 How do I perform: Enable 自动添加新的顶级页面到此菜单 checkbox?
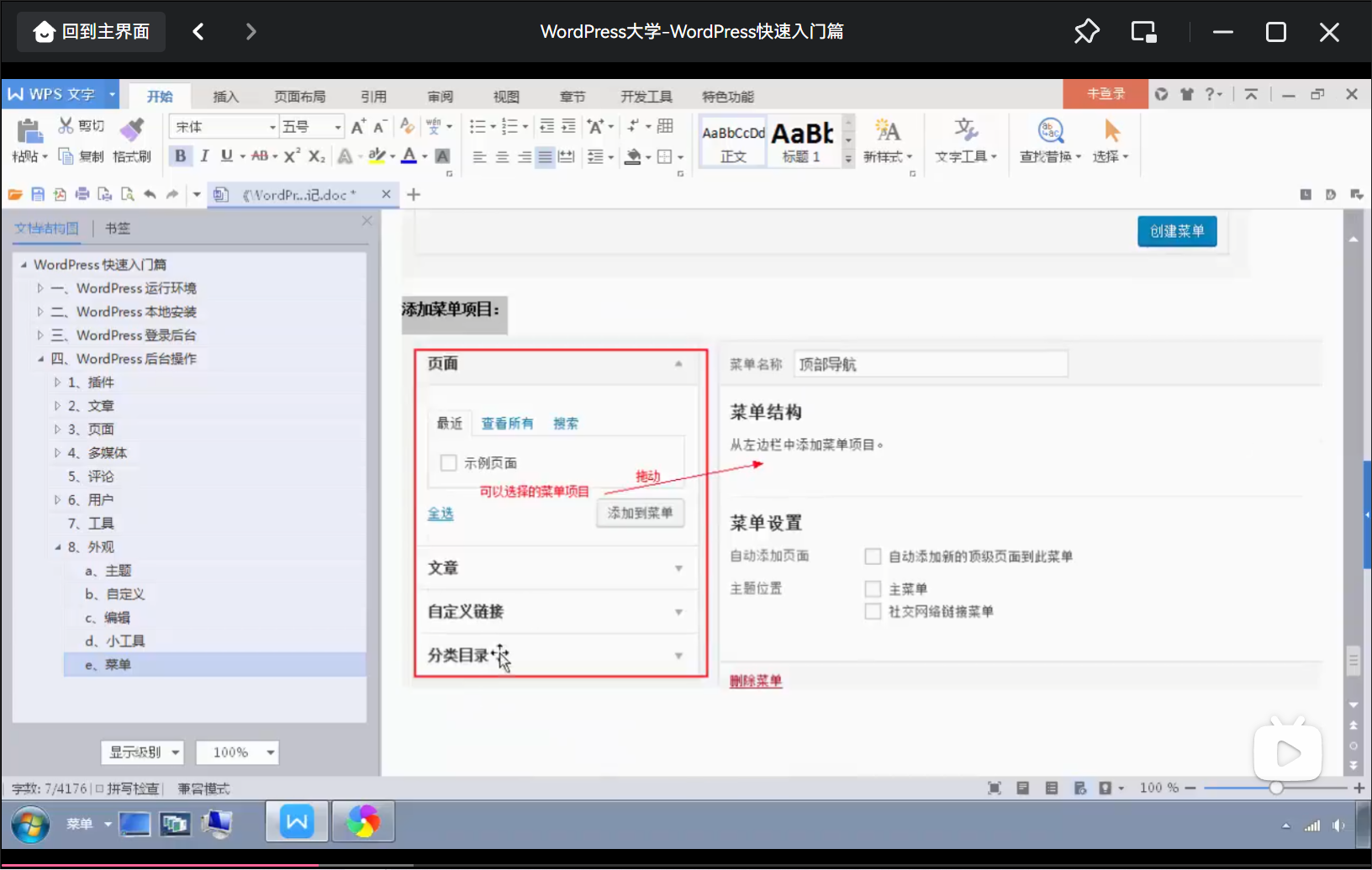[x=873, y=556]
